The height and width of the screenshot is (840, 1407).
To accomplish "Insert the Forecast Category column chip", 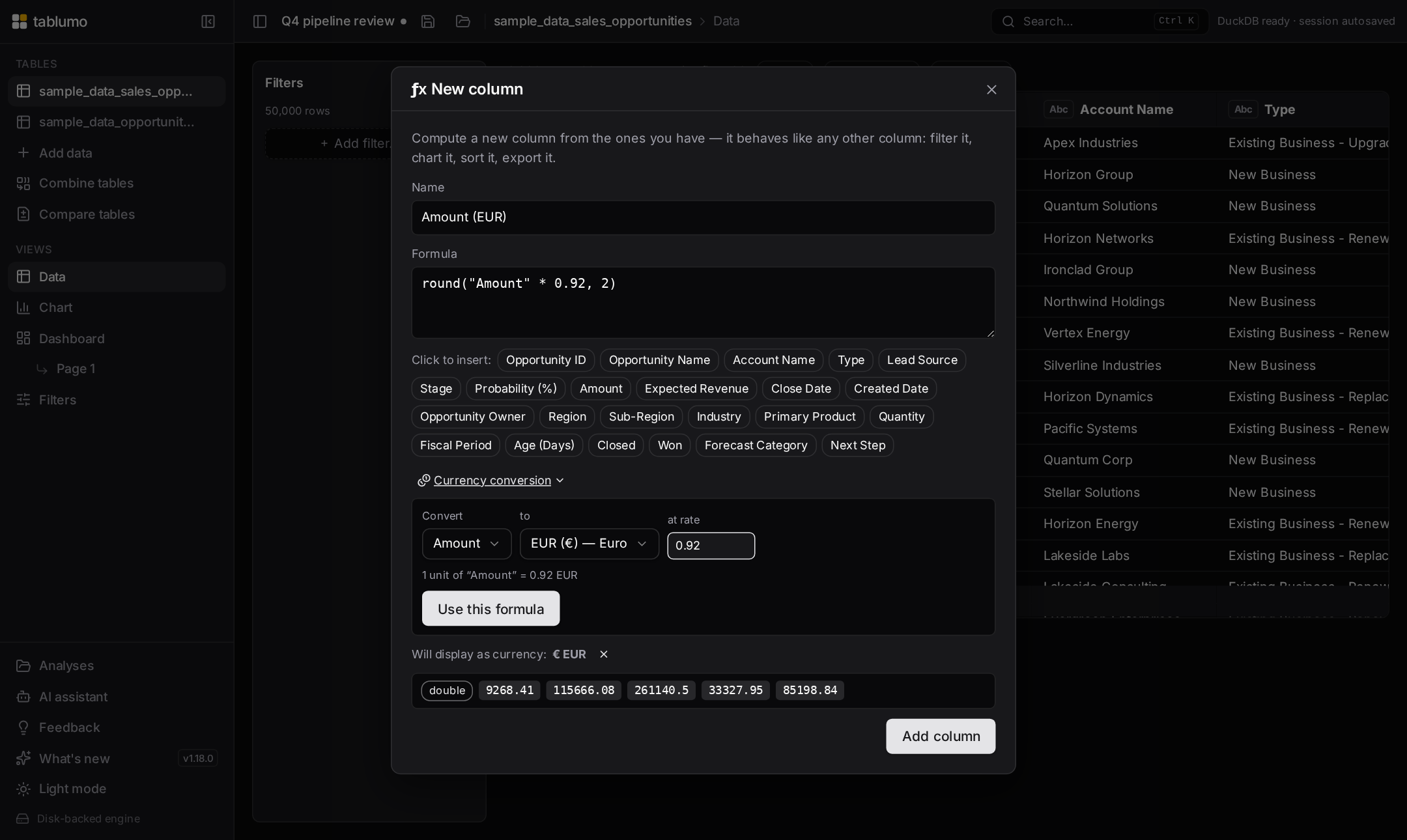I will coord(756,445).
